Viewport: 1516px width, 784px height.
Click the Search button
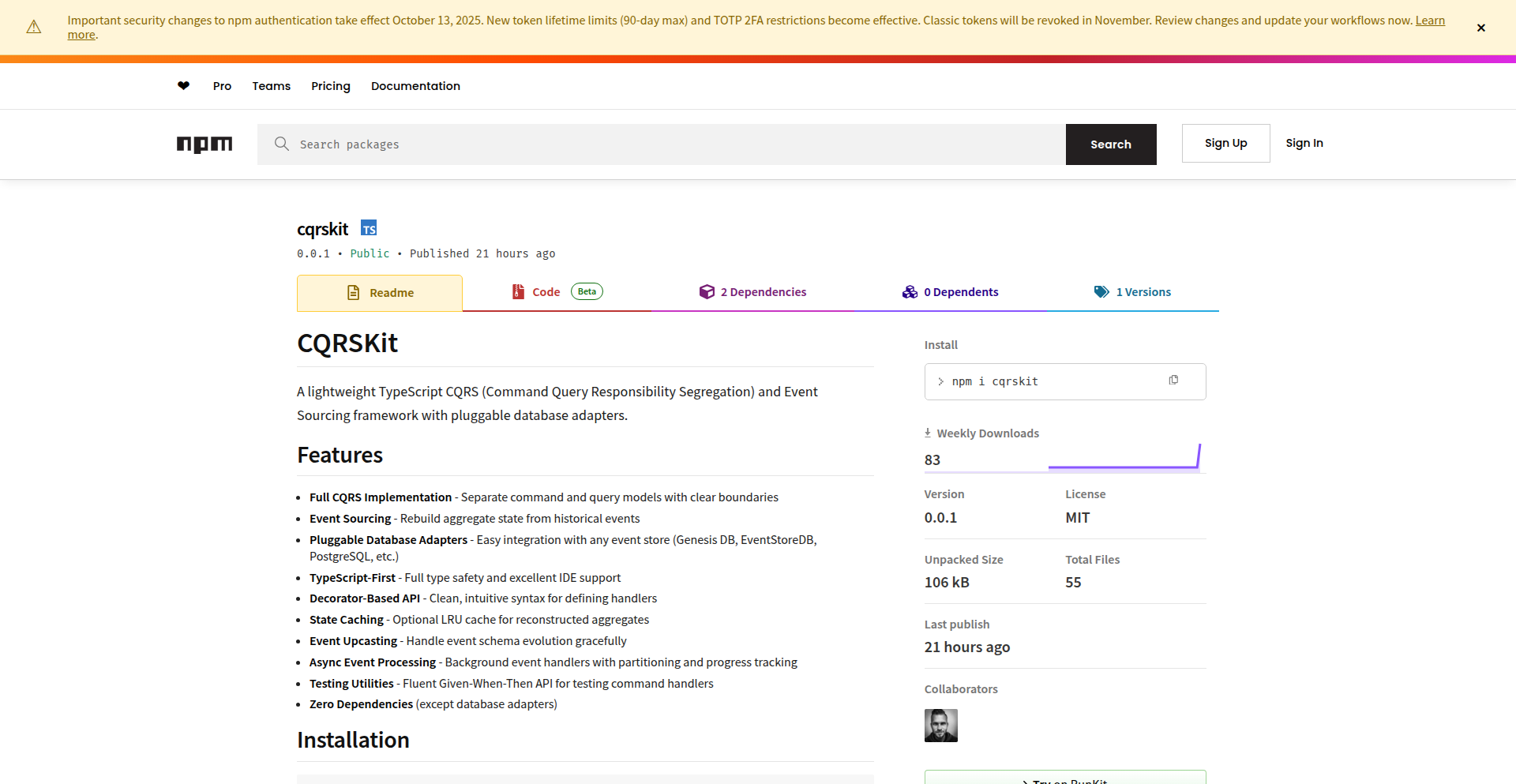tap(1110, 144)
